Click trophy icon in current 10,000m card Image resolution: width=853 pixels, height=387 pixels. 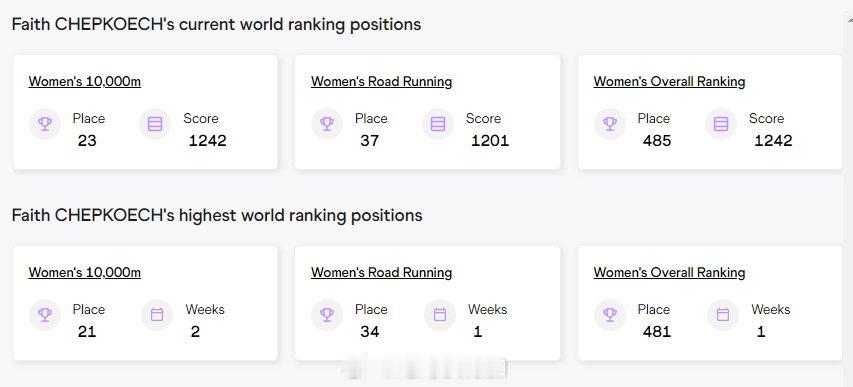(x=45, y=124)
